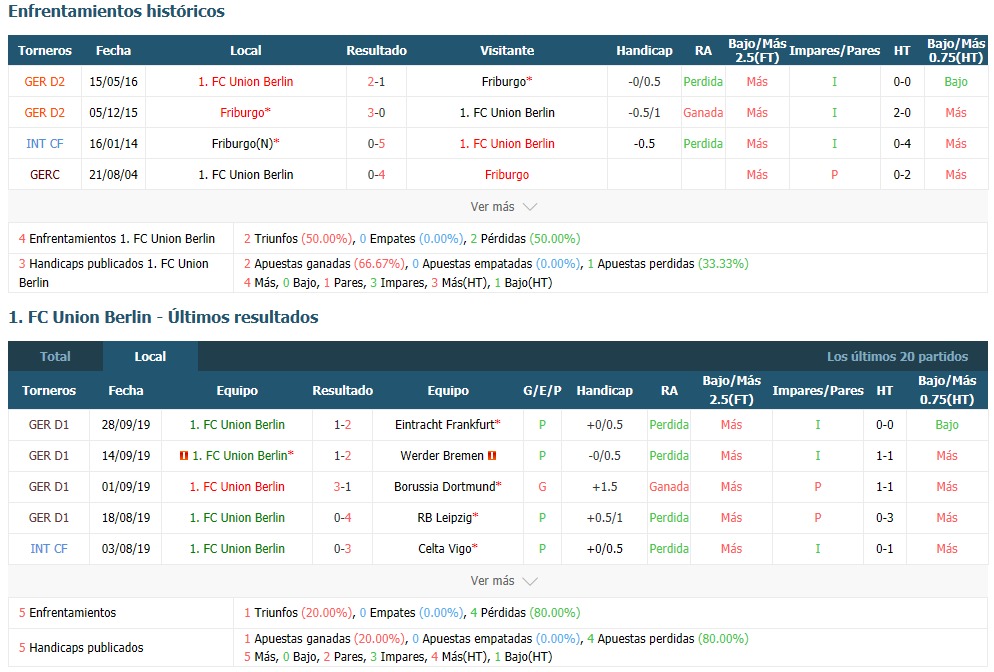Open 0-3 result against Celta Vigo

pos(342,549)
